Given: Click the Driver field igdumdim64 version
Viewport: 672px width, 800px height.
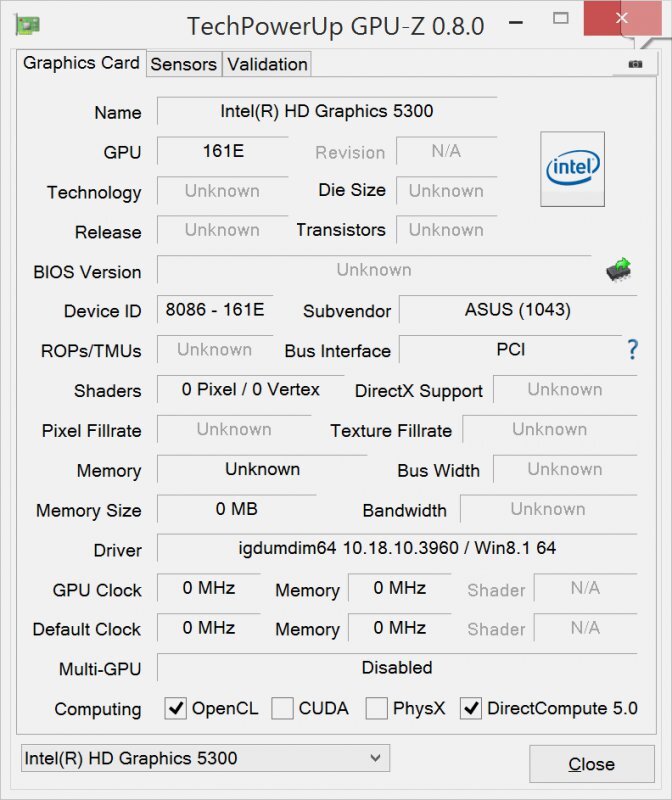Looking at the screenshot, I should tap(397, 548).
